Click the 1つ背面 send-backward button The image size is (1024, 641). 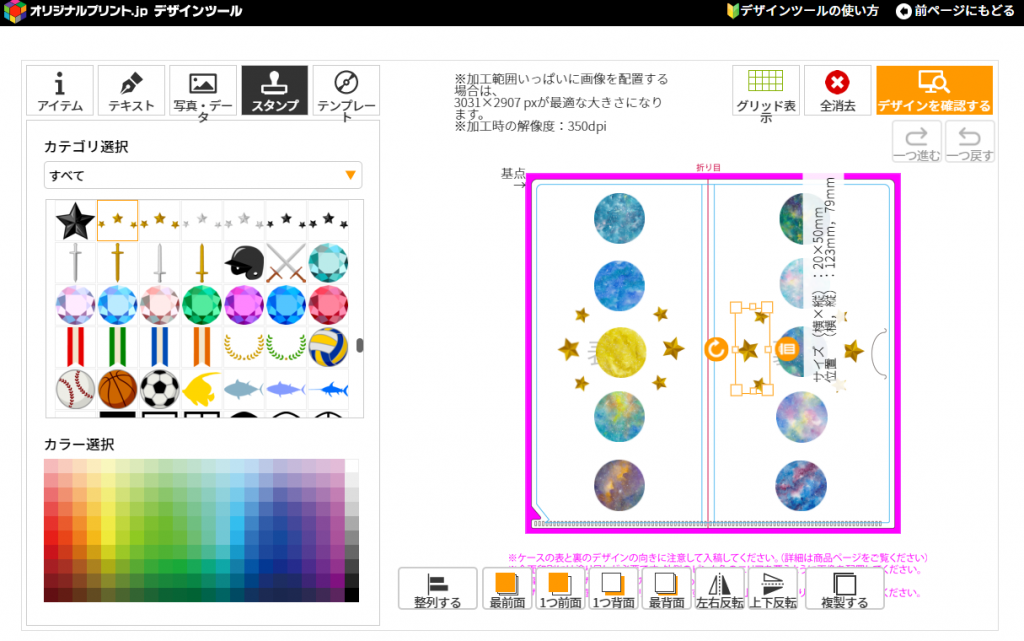tap(613, 589)
